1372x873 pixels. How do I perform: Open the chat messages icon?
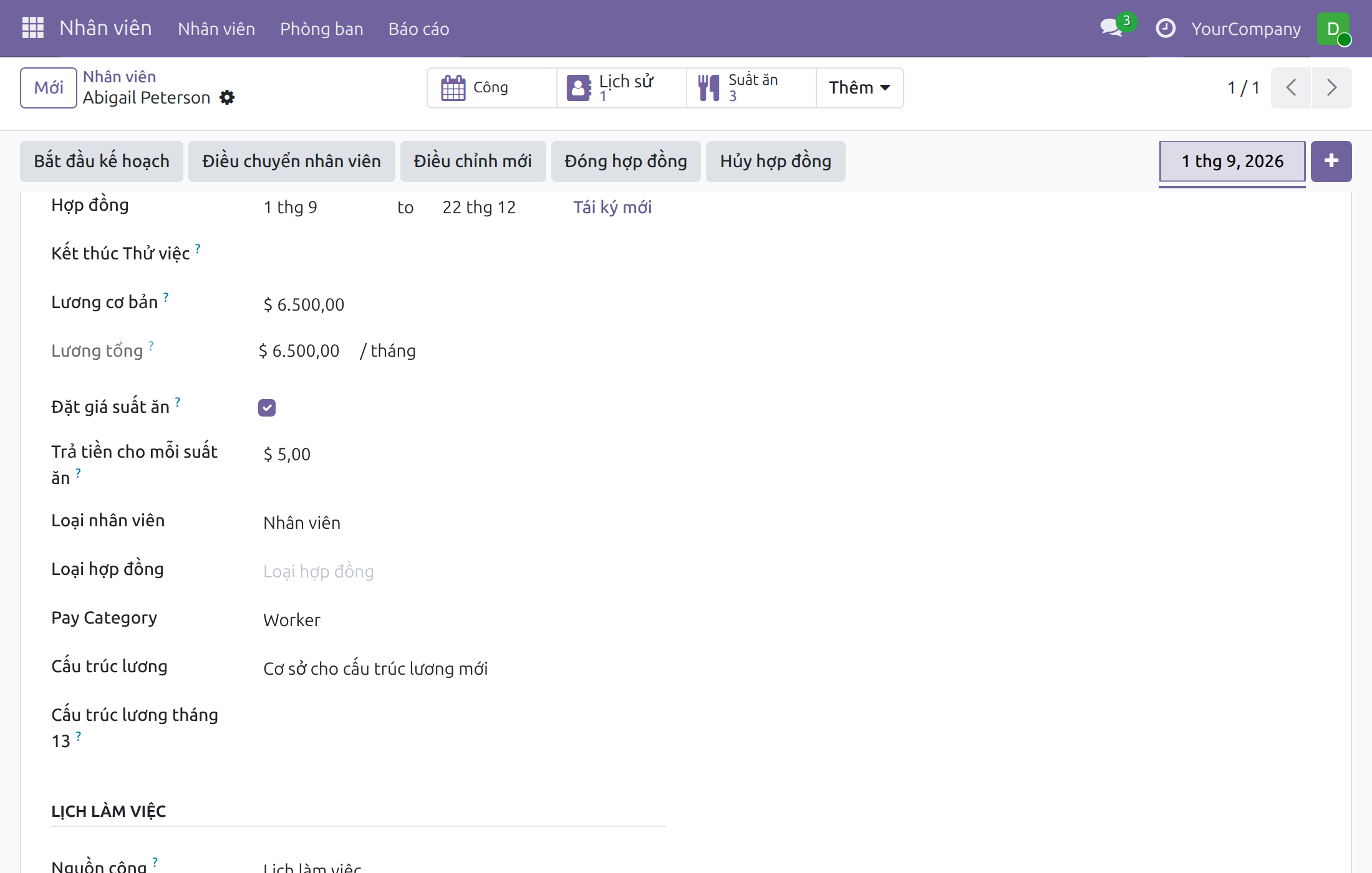pos(1113,28)
